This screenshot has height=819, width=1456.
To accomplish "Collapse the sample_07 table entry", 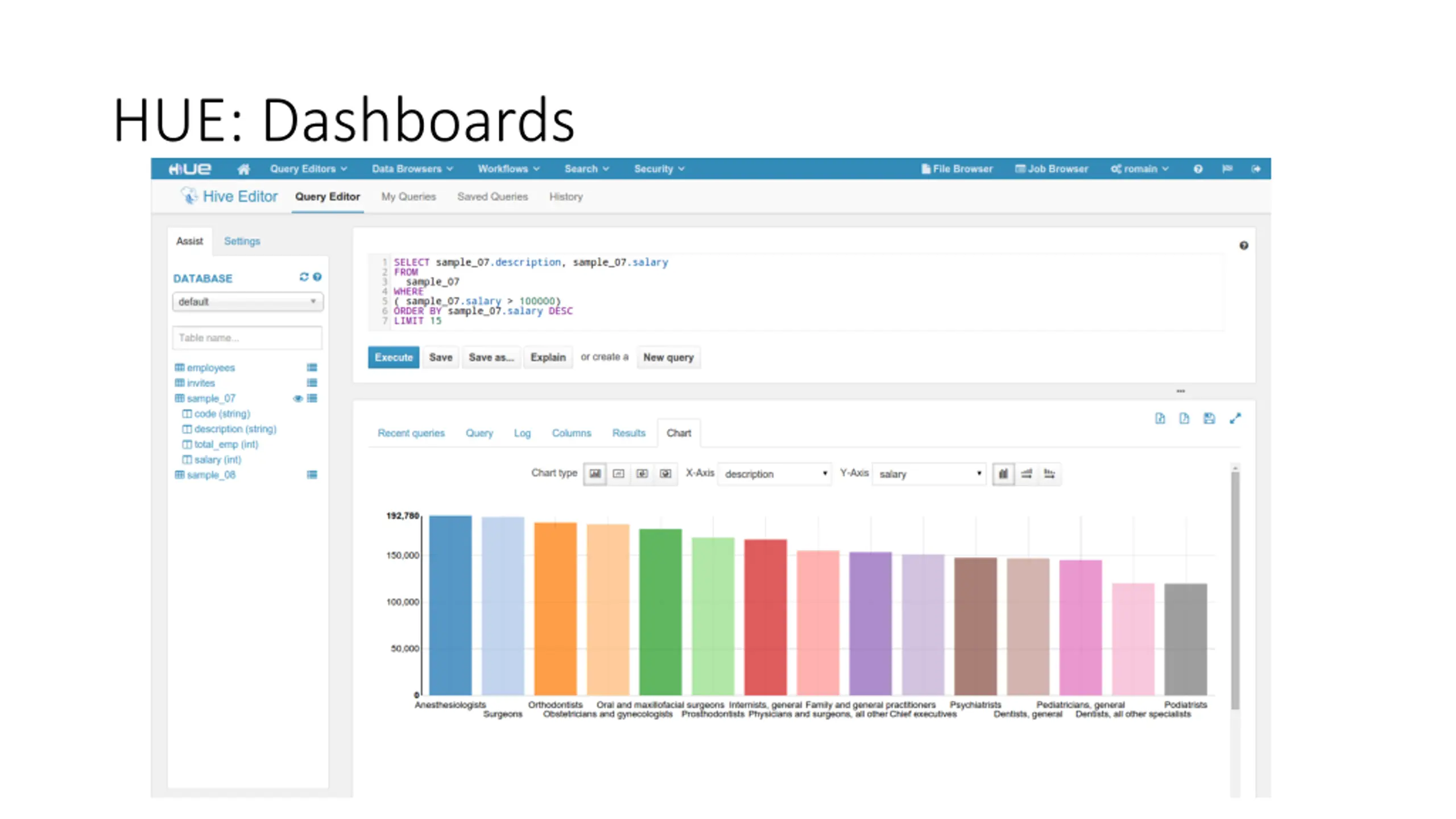I will (x=210, y=399).
